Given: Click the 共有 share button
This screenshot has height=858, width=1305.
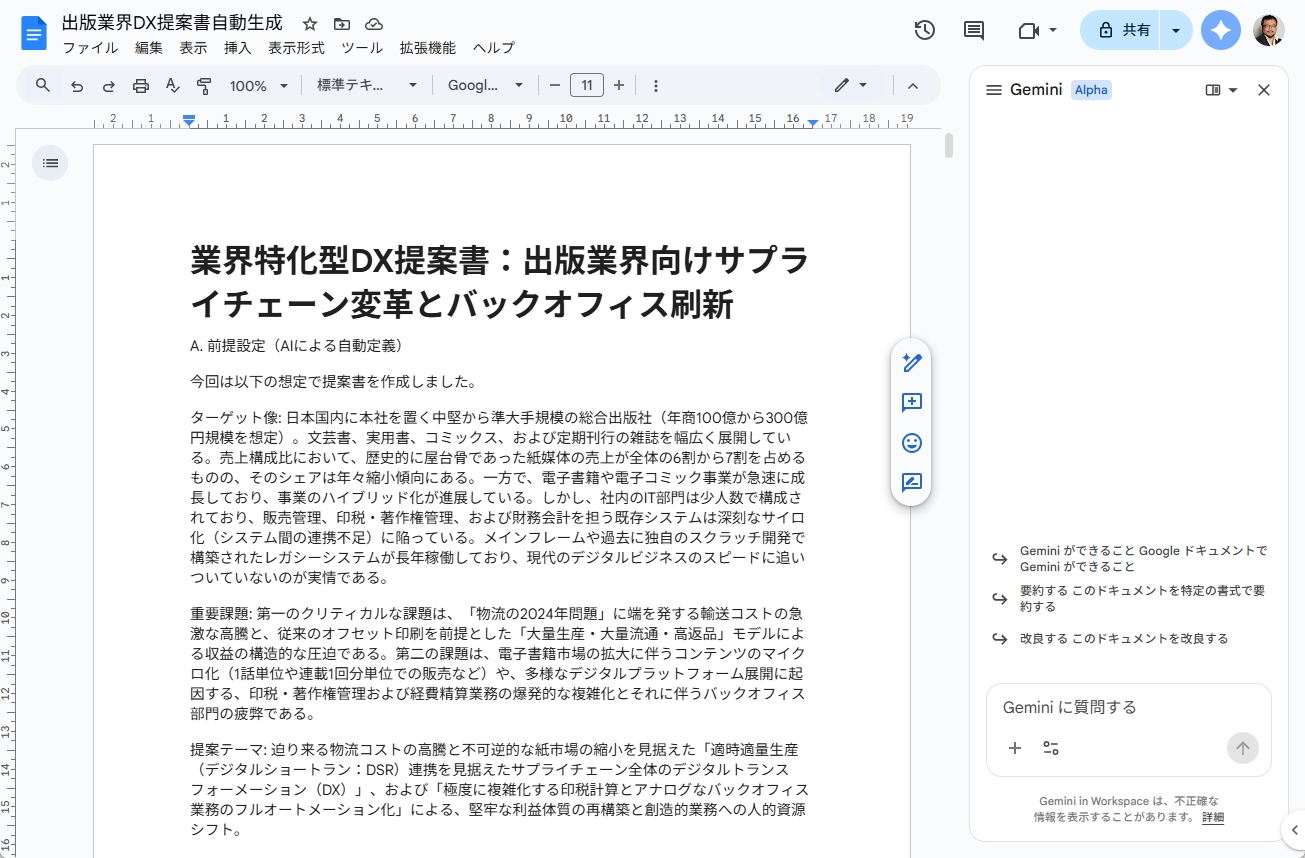Looking at the screenshot, I should 1124,30.
